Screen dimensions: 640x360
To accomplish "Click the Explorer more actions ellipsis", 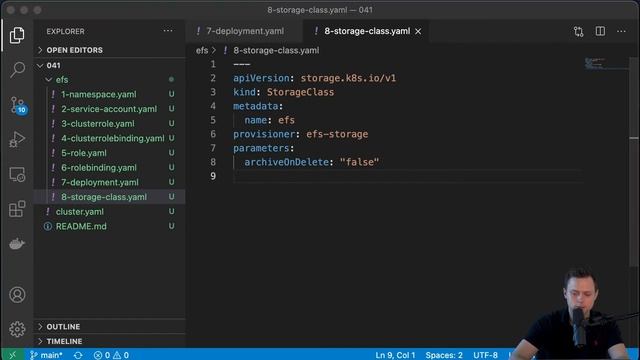I will point(168,31).
